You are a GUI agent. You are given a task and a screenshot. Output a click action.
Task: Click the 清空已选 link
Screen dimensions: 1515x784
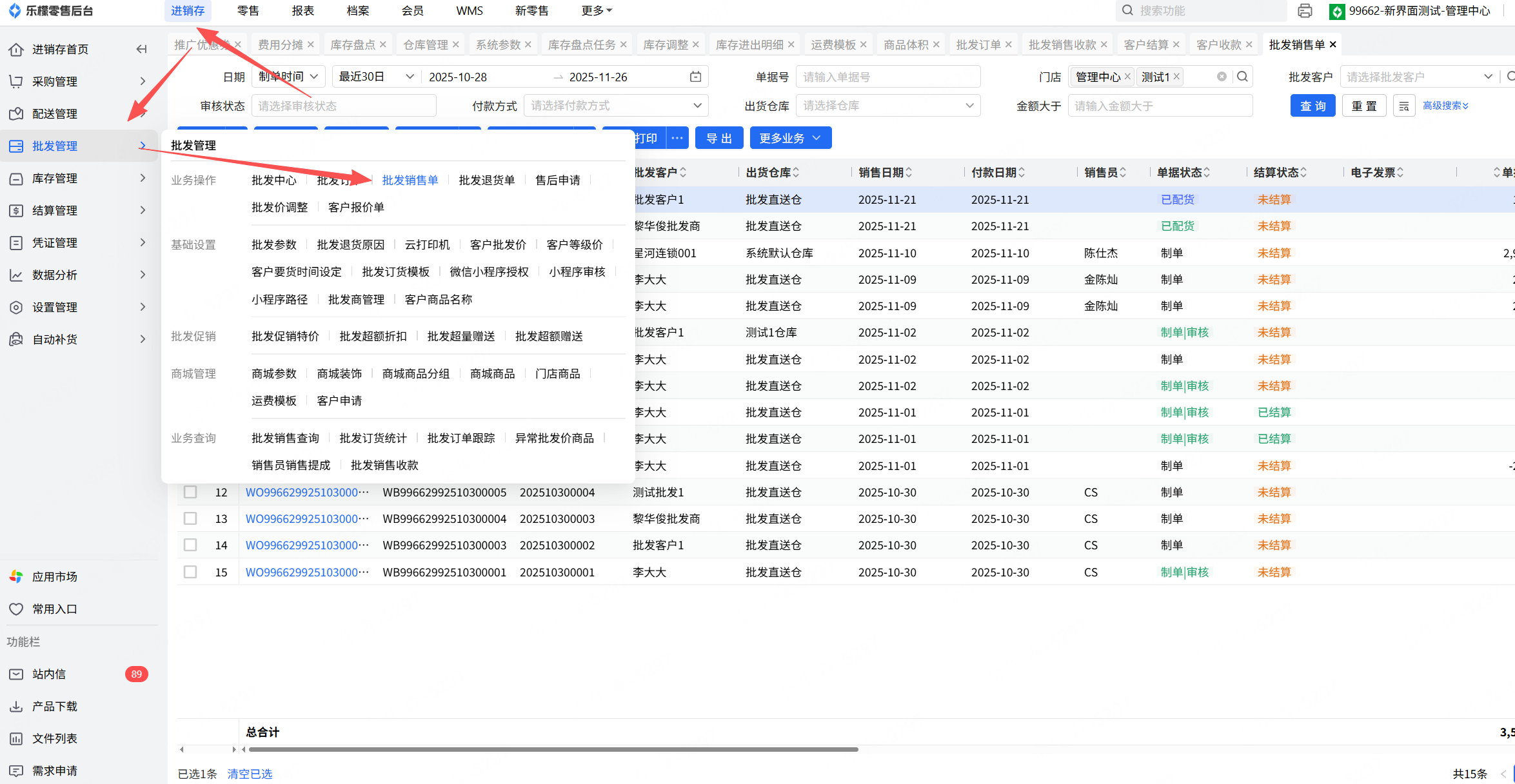coord(250,774)
